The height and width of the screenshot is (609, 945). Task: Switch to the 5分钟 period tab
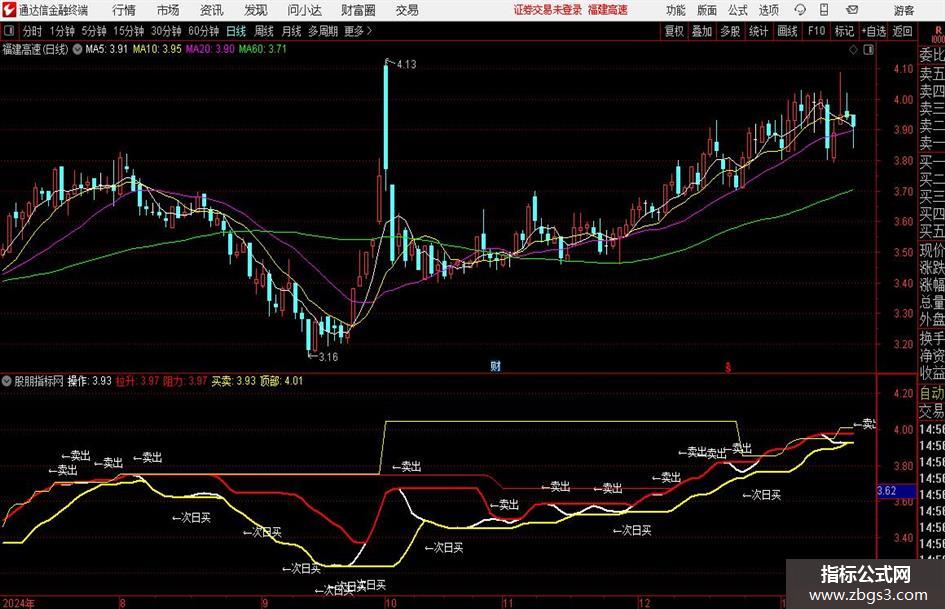[94, 31]
